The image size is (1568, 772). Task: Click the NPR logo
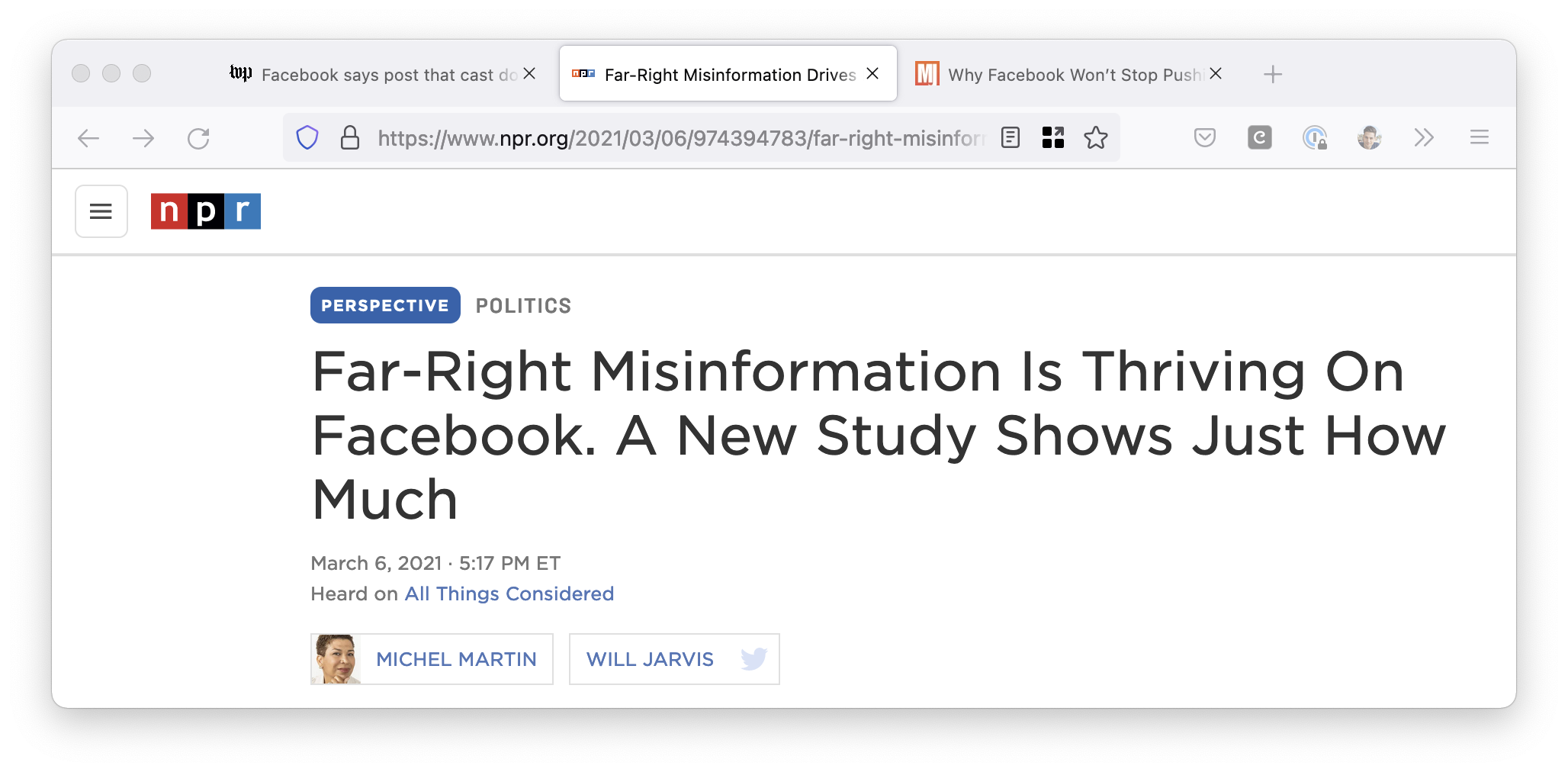point(204,211)
